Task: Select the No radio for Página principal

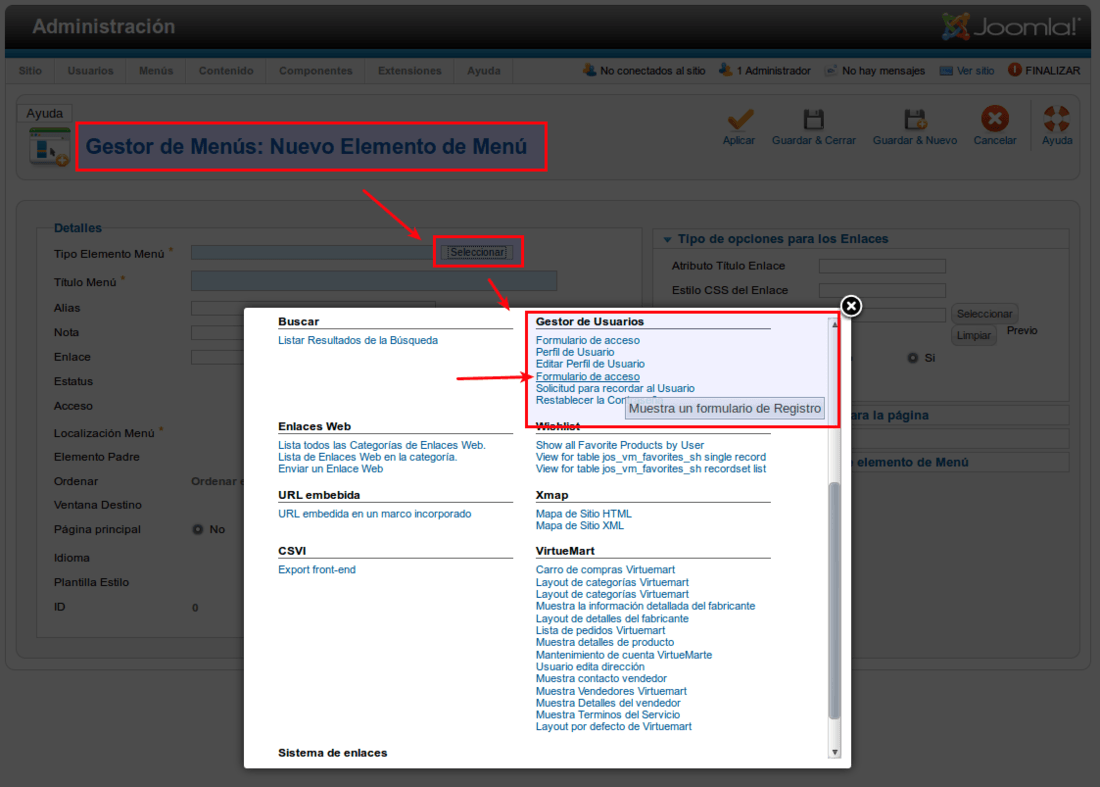Action: click(x=198, y=530)
